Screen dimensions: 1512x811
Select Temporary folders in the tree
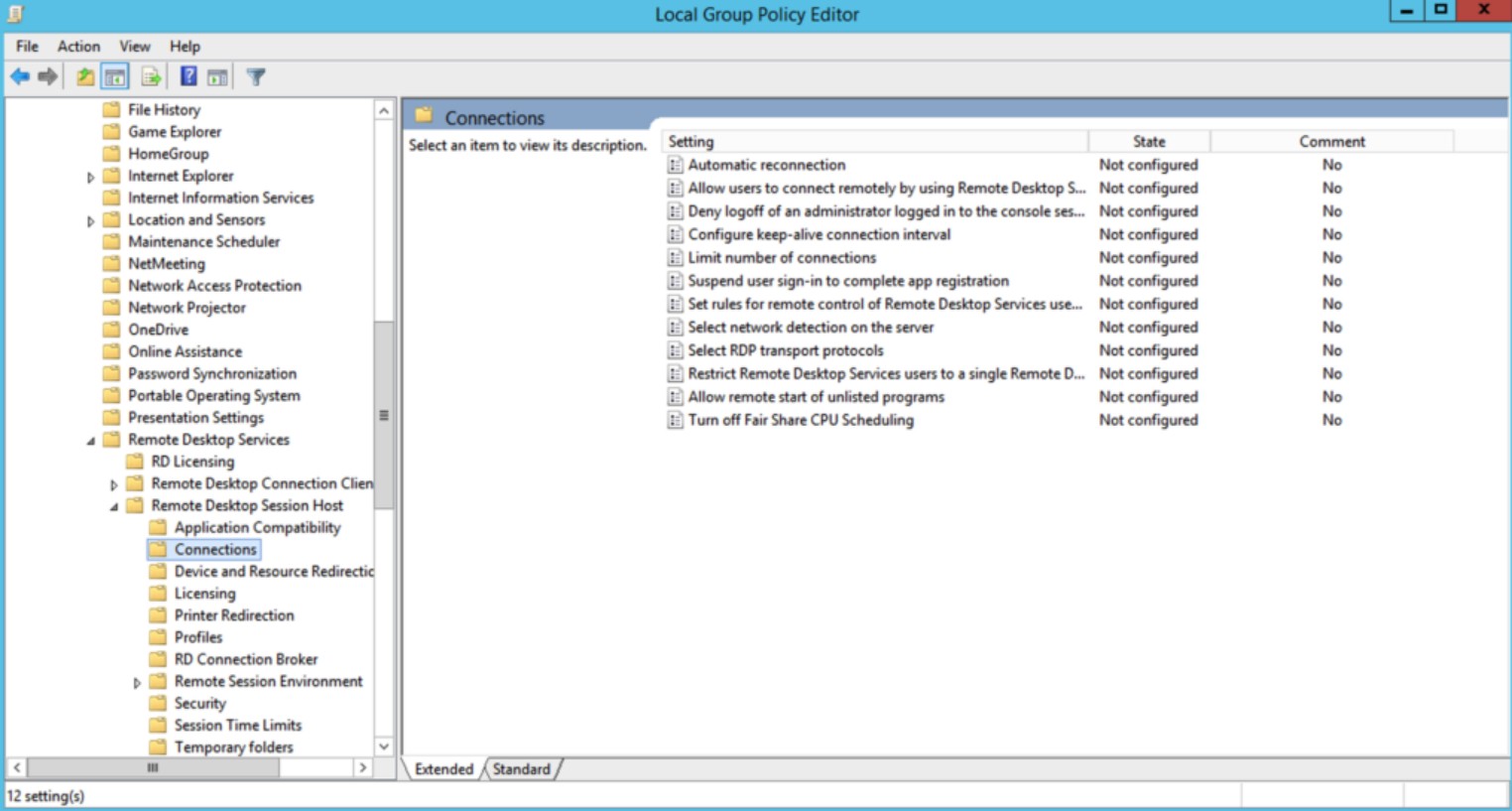point(234,747)
